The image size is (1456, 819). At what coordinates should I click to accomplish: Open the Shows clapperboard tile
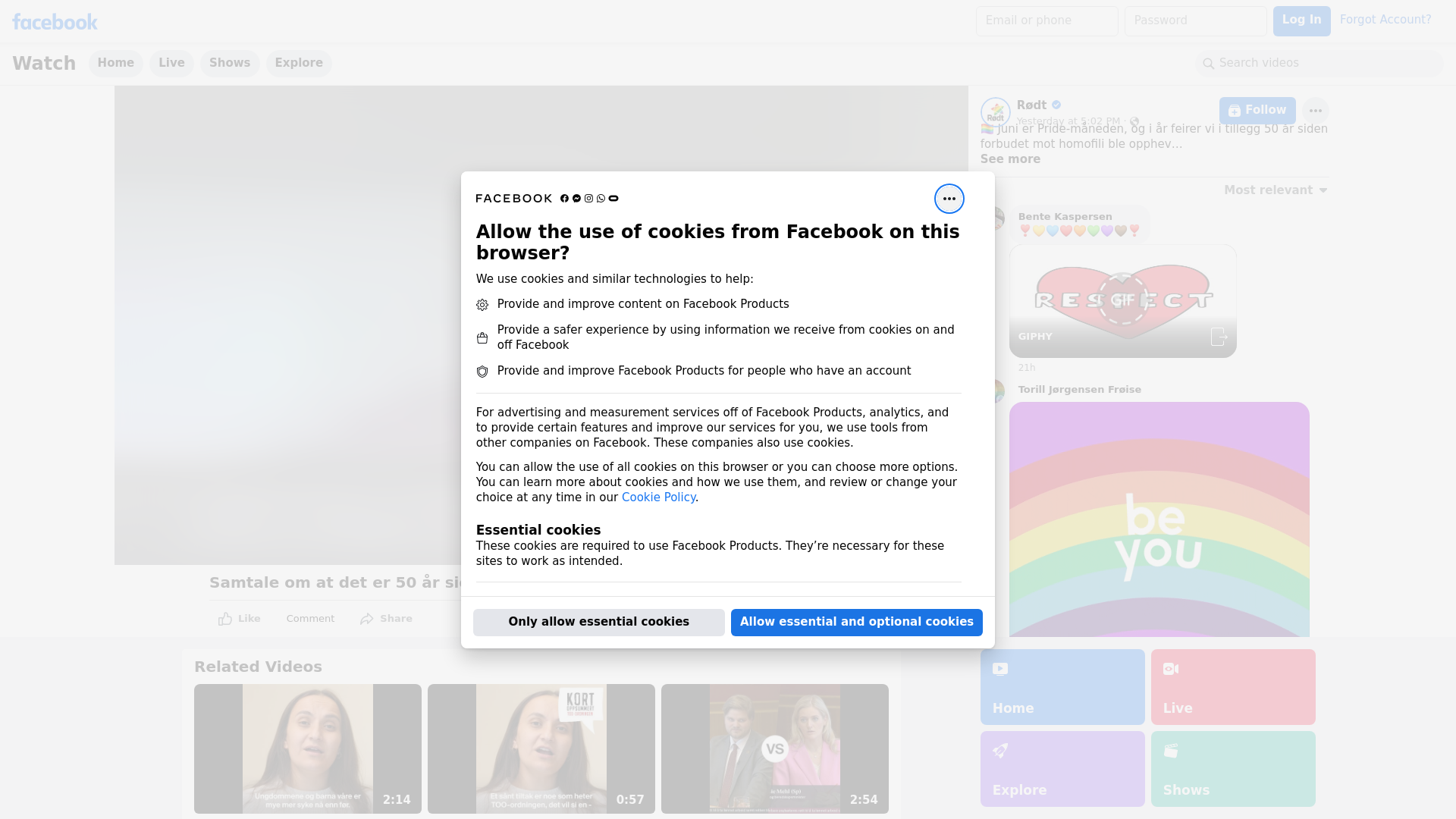coord(1232,768)
